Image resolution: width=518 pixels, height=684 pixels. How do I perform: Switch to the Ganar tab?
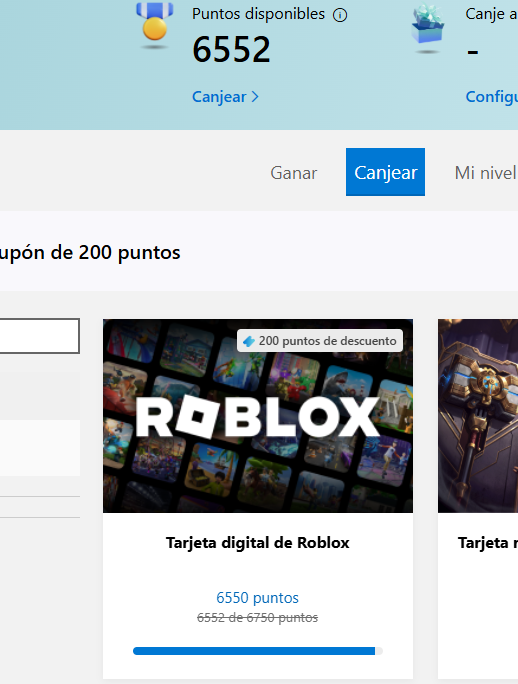pyautogui.click(x=294, y=173)
